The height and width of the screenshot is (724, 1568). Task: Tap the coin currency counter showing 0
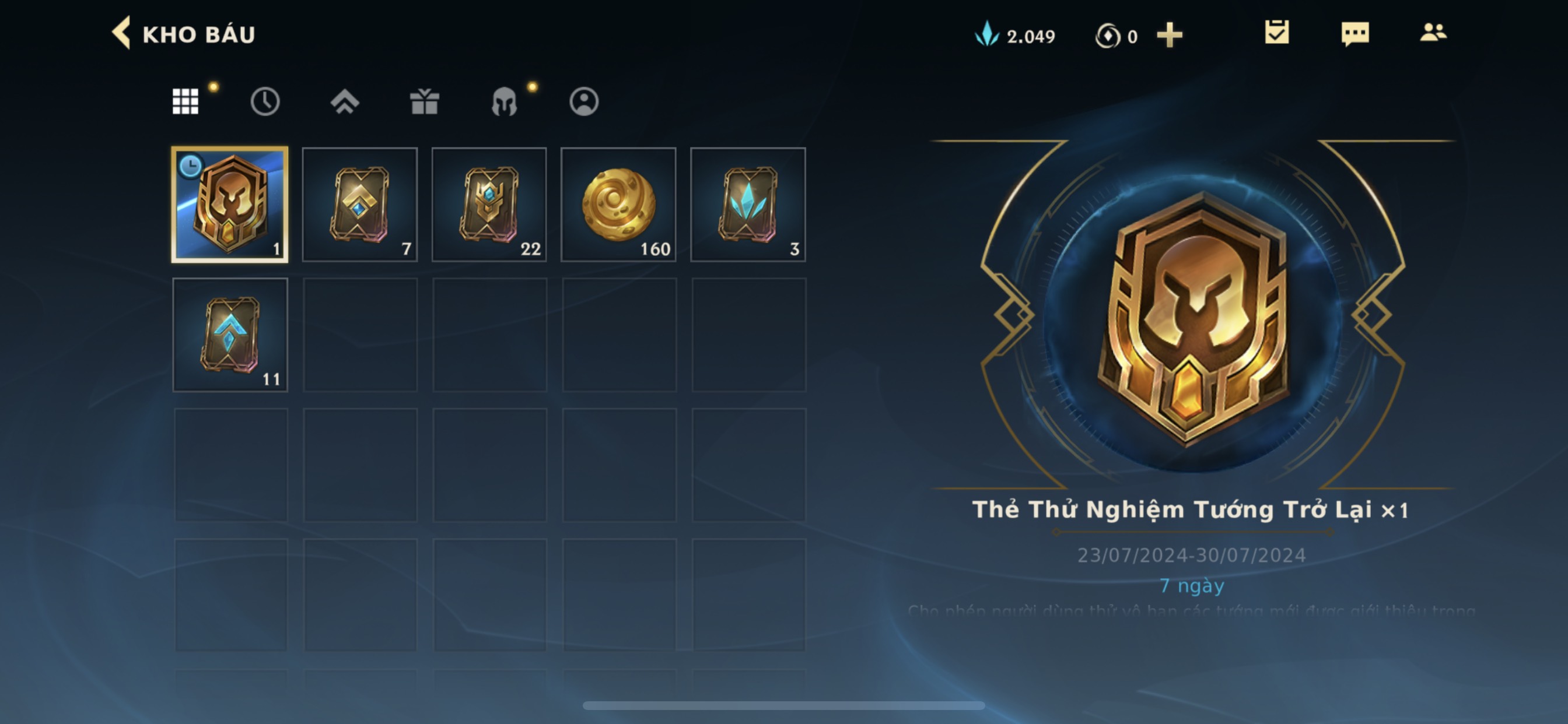(x=1116, y=36)
